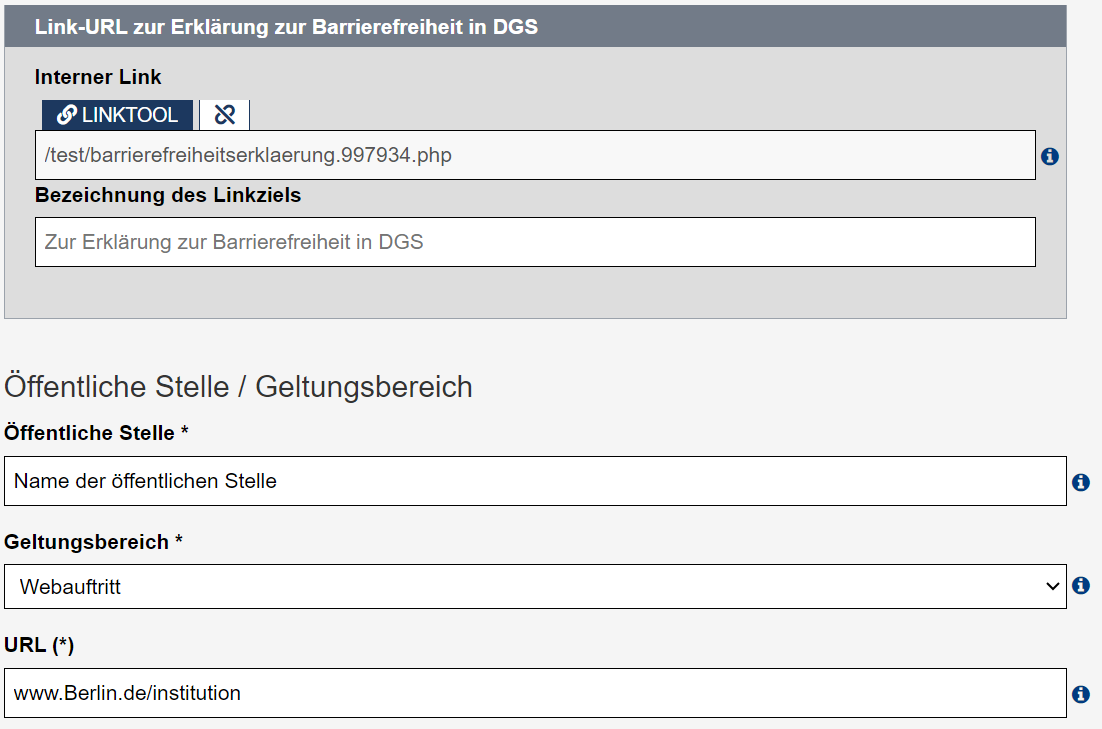Click the info icon next to Öffentliche Stelle
The width and height of the screenshot is (1102, 729).
click(x=1080, y=481)
